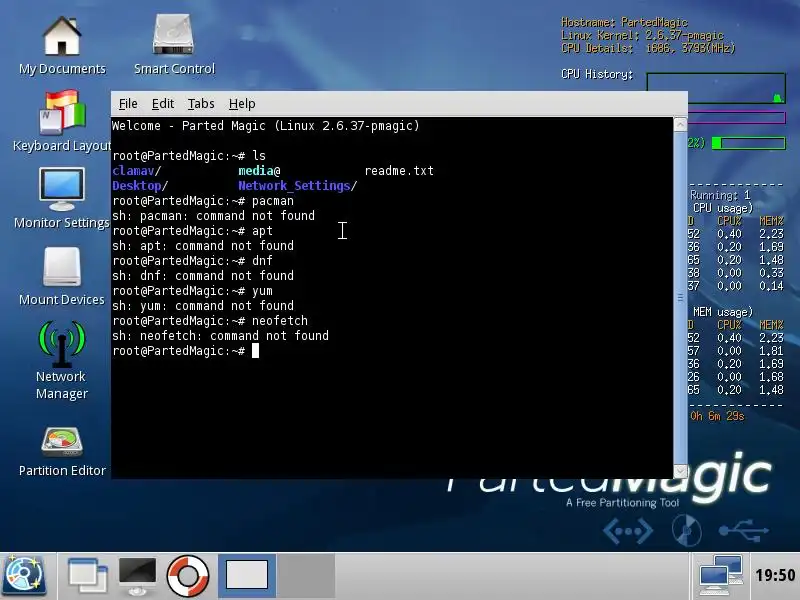Click the CPU History graph

pos(716,88)
